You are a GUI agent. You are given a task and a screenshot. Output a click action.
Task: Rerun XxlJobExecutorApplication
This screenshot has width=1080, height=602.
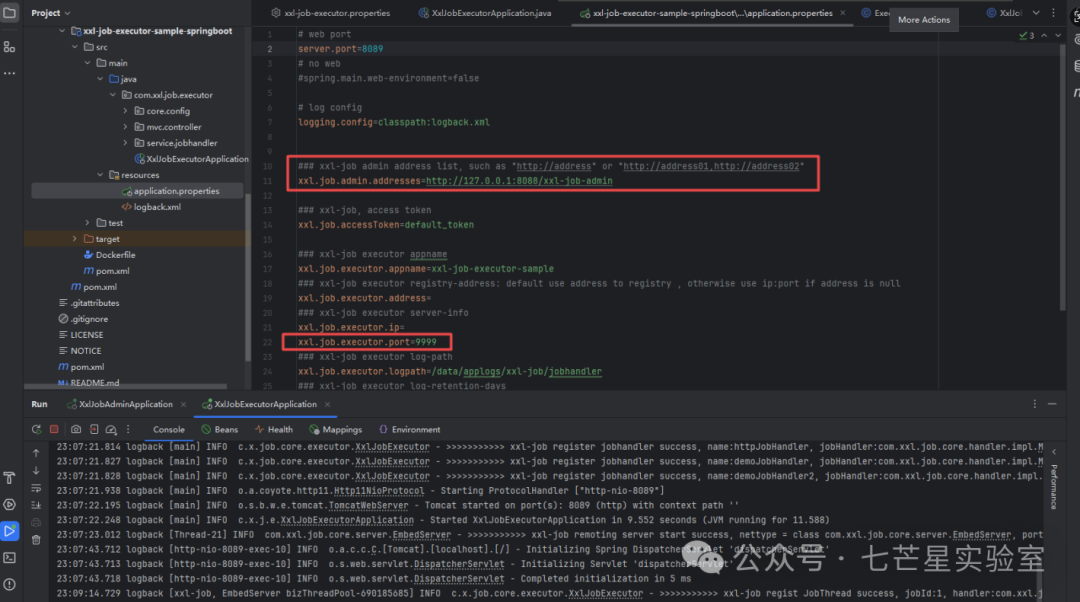coord(37,429)
